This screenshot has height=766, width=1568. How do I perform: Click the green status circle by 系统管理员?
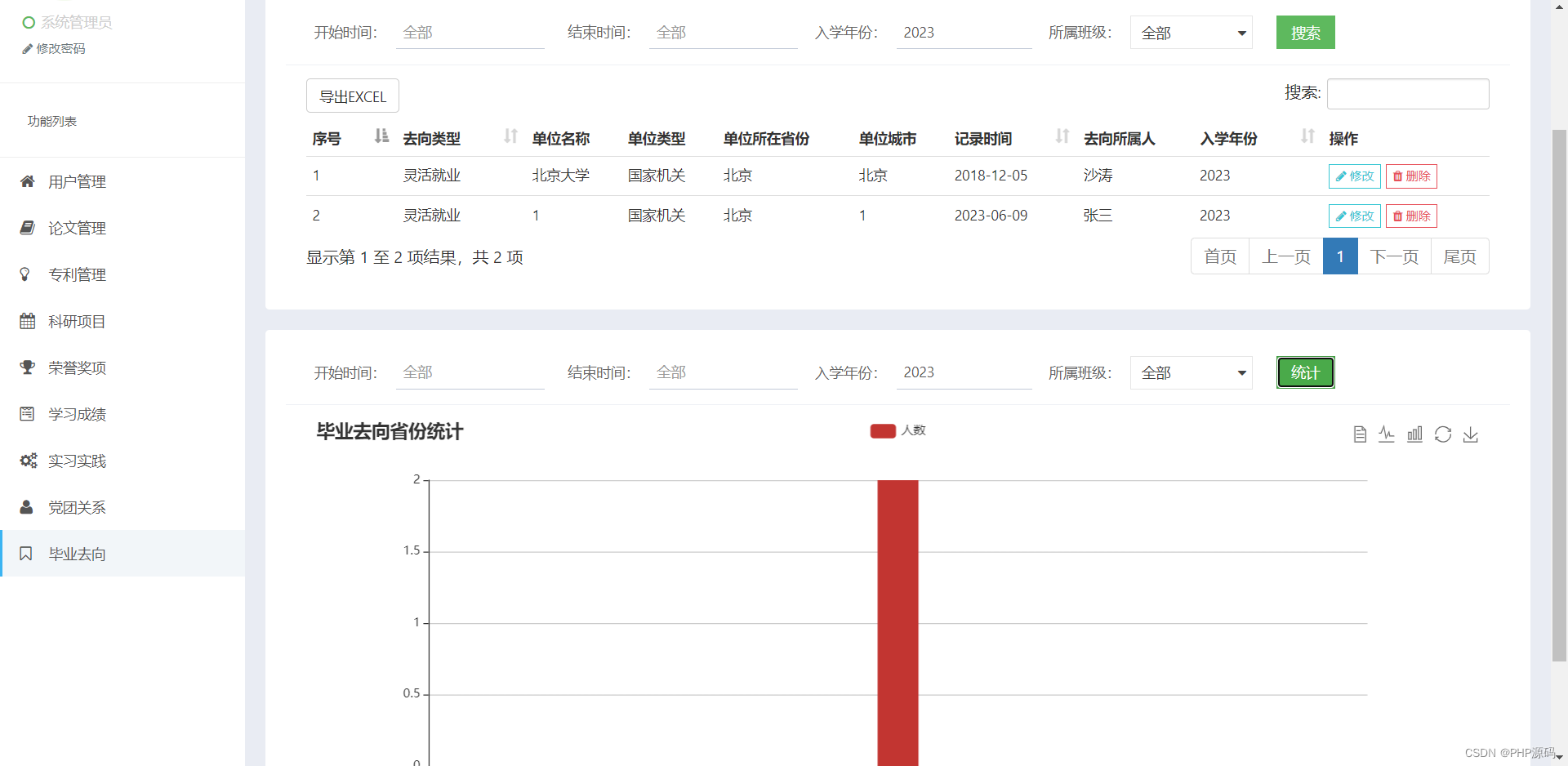point(29,23)
